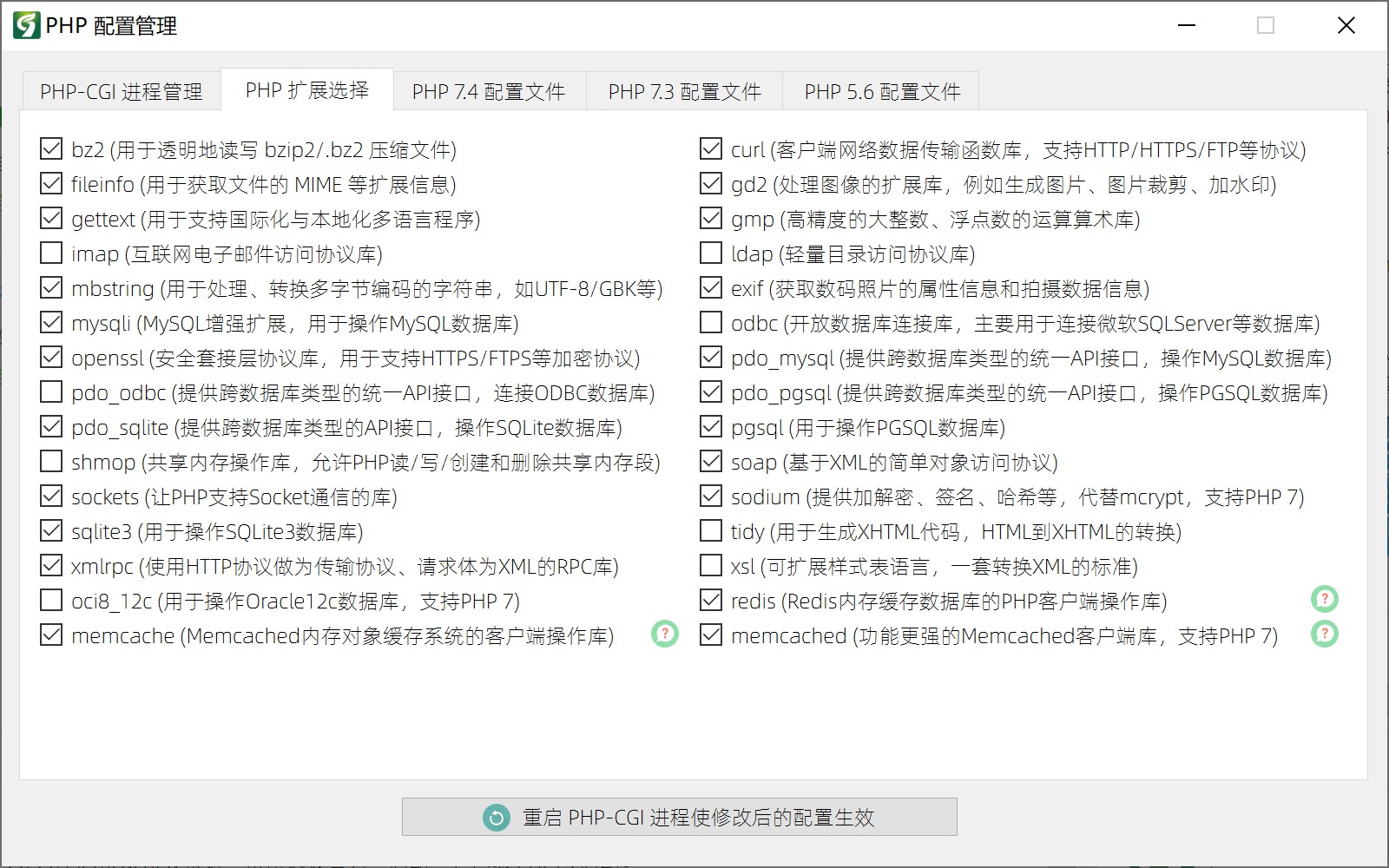
Task: Open help icon beside memcached extension
Action: coord(1325,635)
